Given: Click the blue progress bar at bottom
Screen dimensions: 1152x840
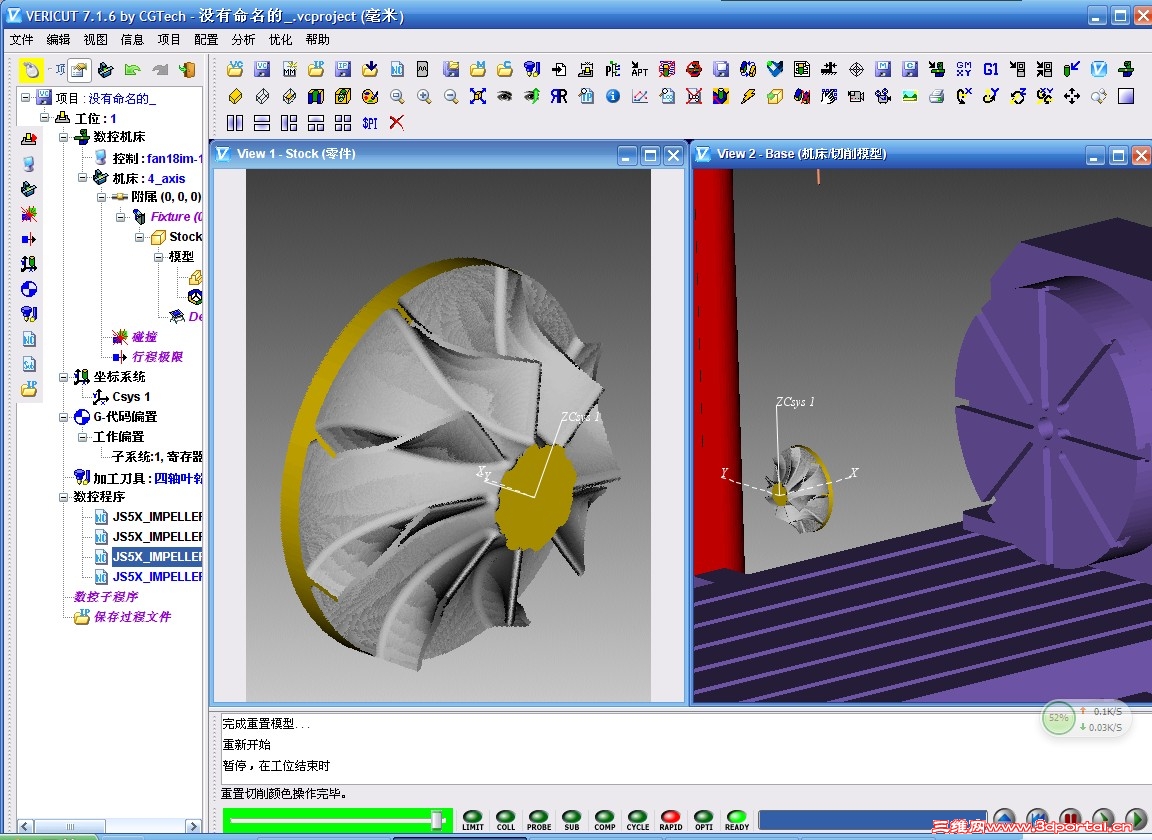Looking at the screenshot, I should click(x=871, y=819).
